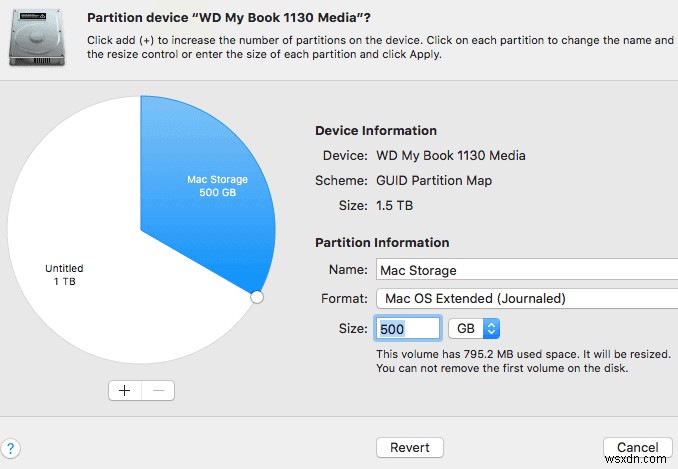Open help with the question mark button
Image resolution: width=678 pixels, height=469 pixels.
12,449
